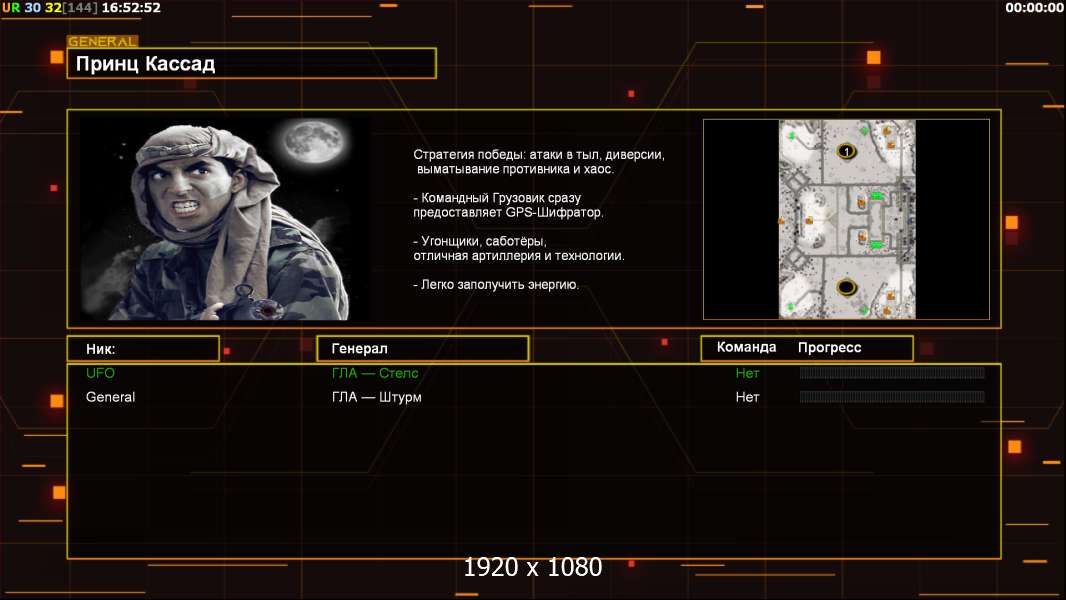Click the GENERAL tag above the name box
Image resolution: width=1066 pixels, height=600 pixels.
point(102,42)
